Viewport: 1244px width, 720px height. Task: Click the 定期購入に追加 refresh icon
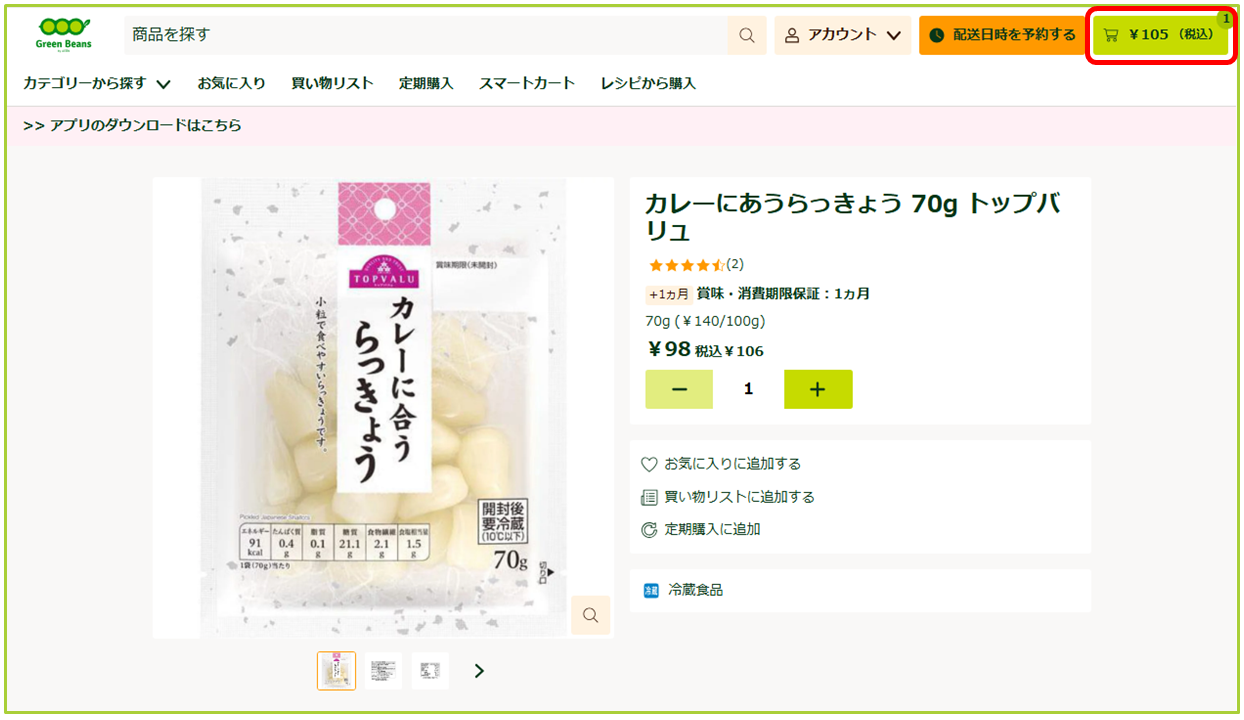[649, 529]
